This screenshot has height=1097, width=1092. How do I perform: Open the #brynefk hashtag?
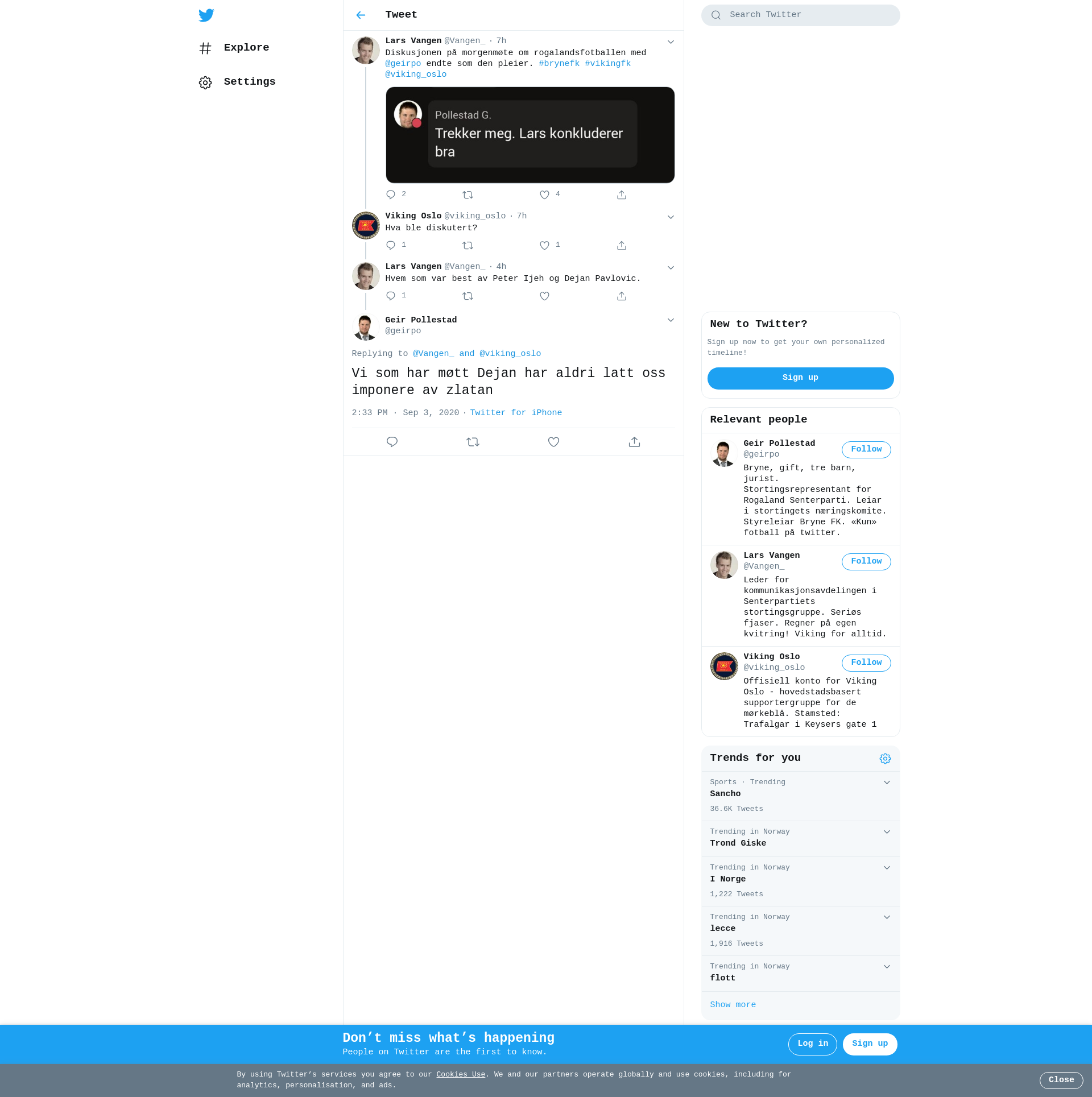(559, 64)
